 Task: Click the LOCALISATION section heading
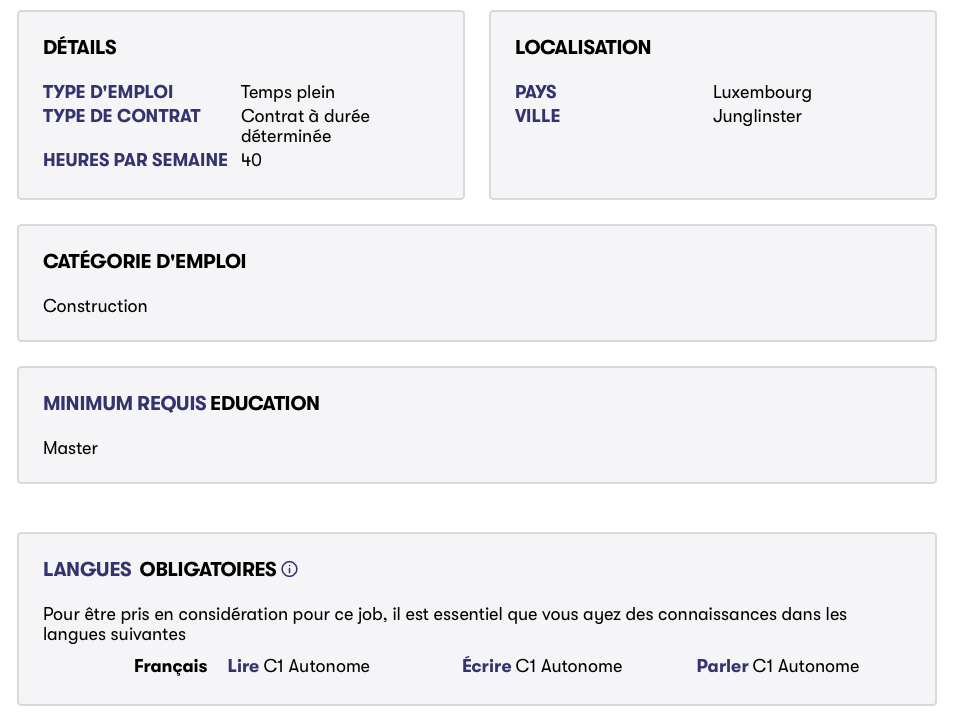(x=583, y=47)
